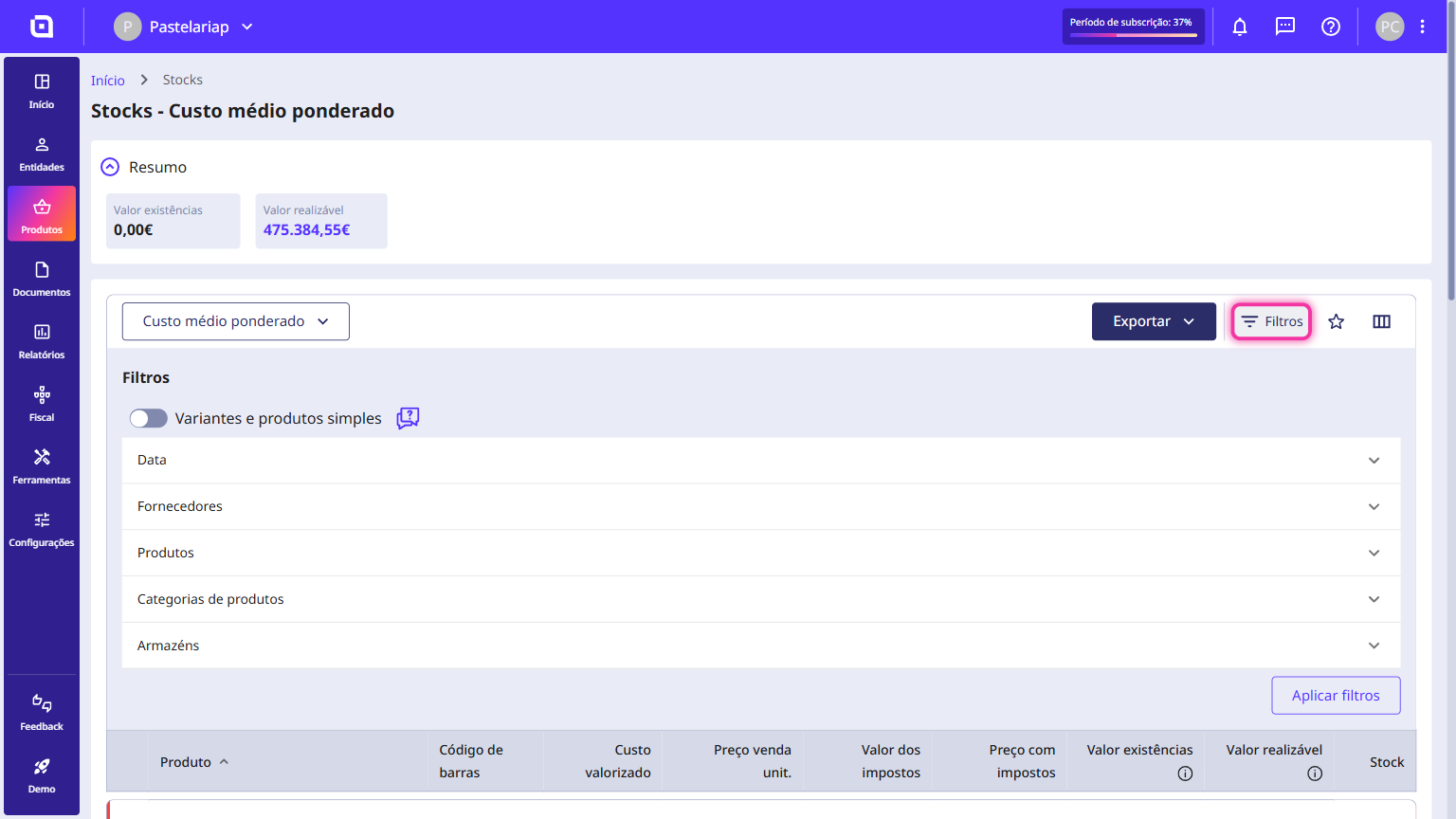Open Configurações in the sidebar
The height and width of the screenshot is (819, 1456).
coord(42,529)
